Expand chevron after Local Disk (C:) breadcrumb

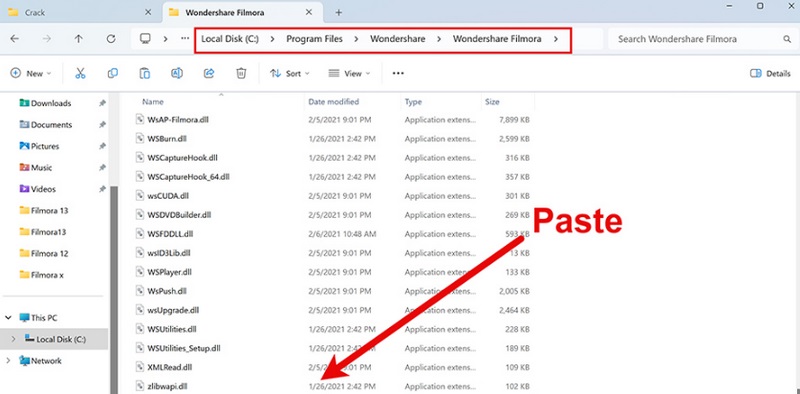pyautogui.click(x=273, y=39)
